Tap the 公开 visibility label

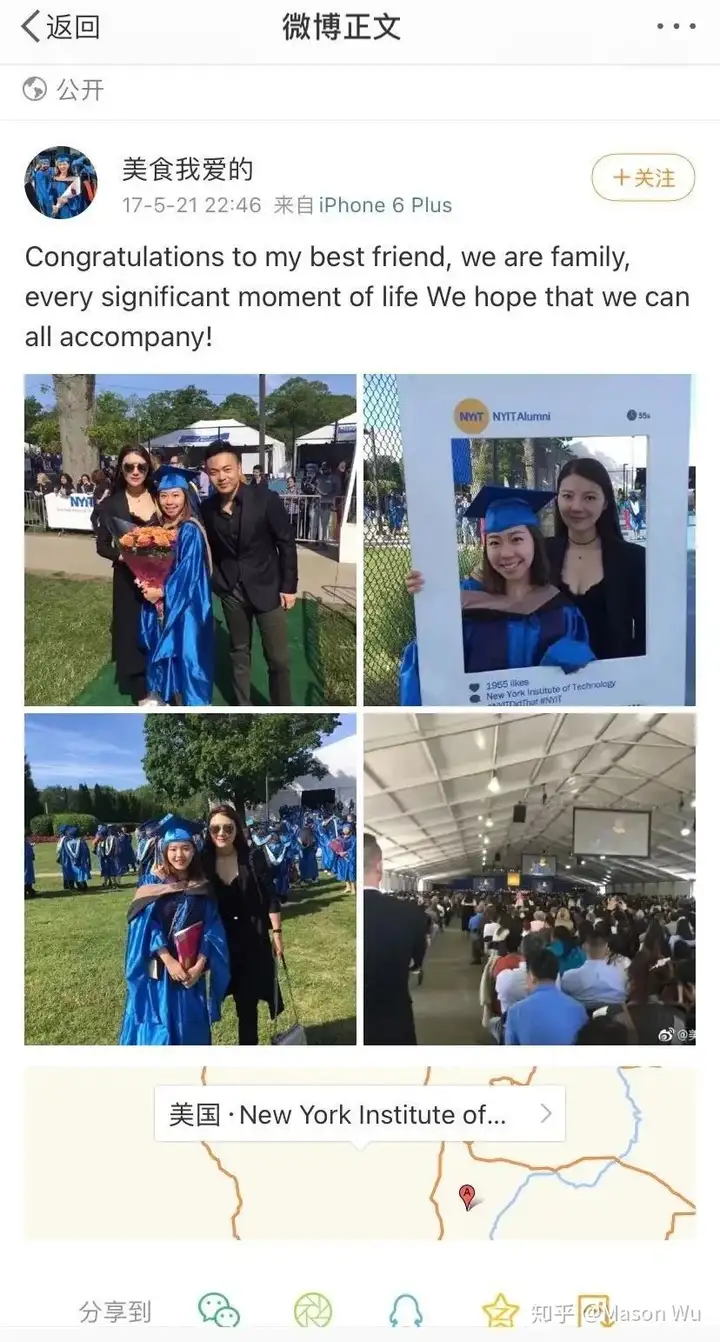point(80,89)
